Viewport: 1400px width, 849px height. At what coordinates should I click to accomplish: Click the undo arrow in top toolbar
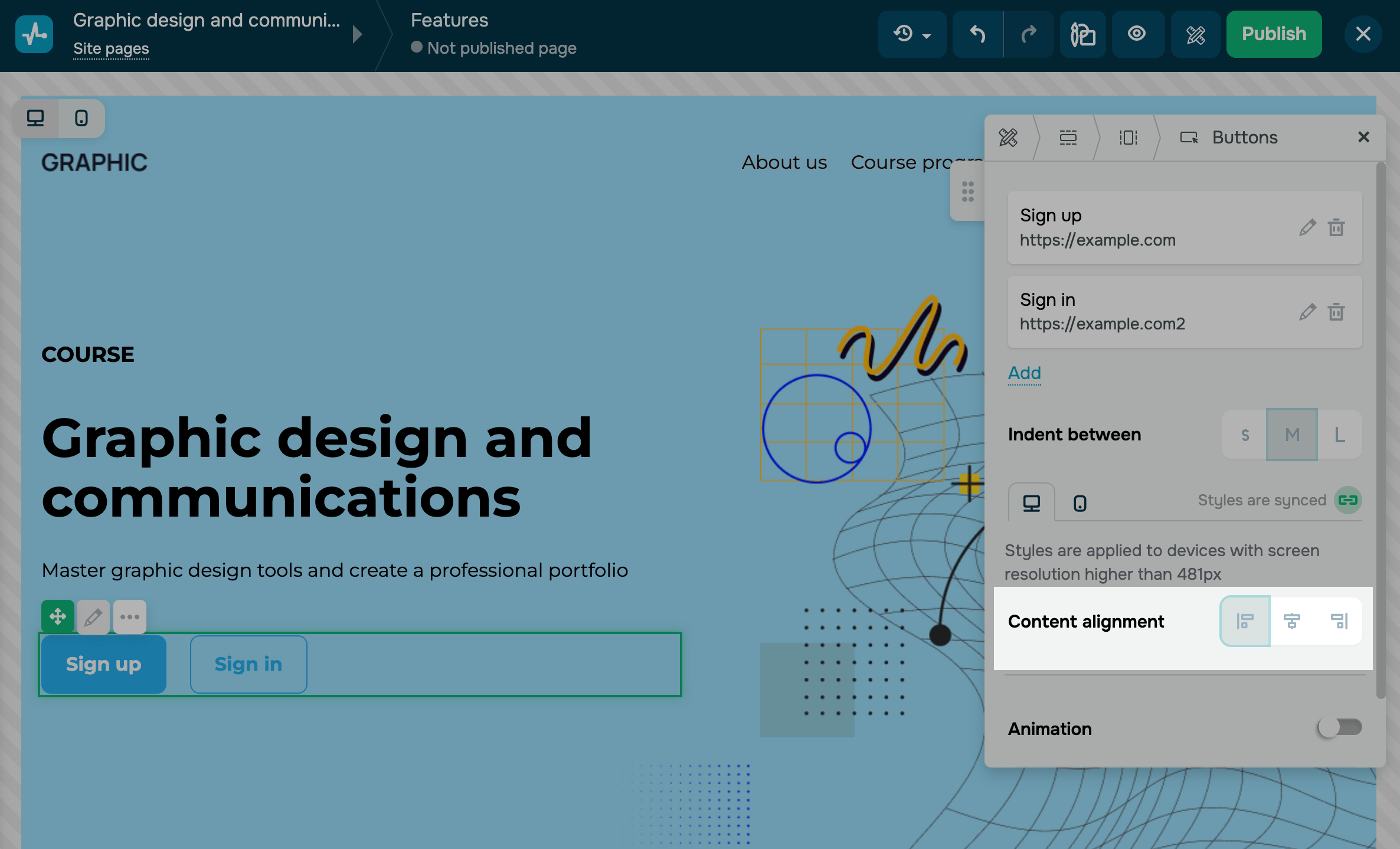coord(977,34)
